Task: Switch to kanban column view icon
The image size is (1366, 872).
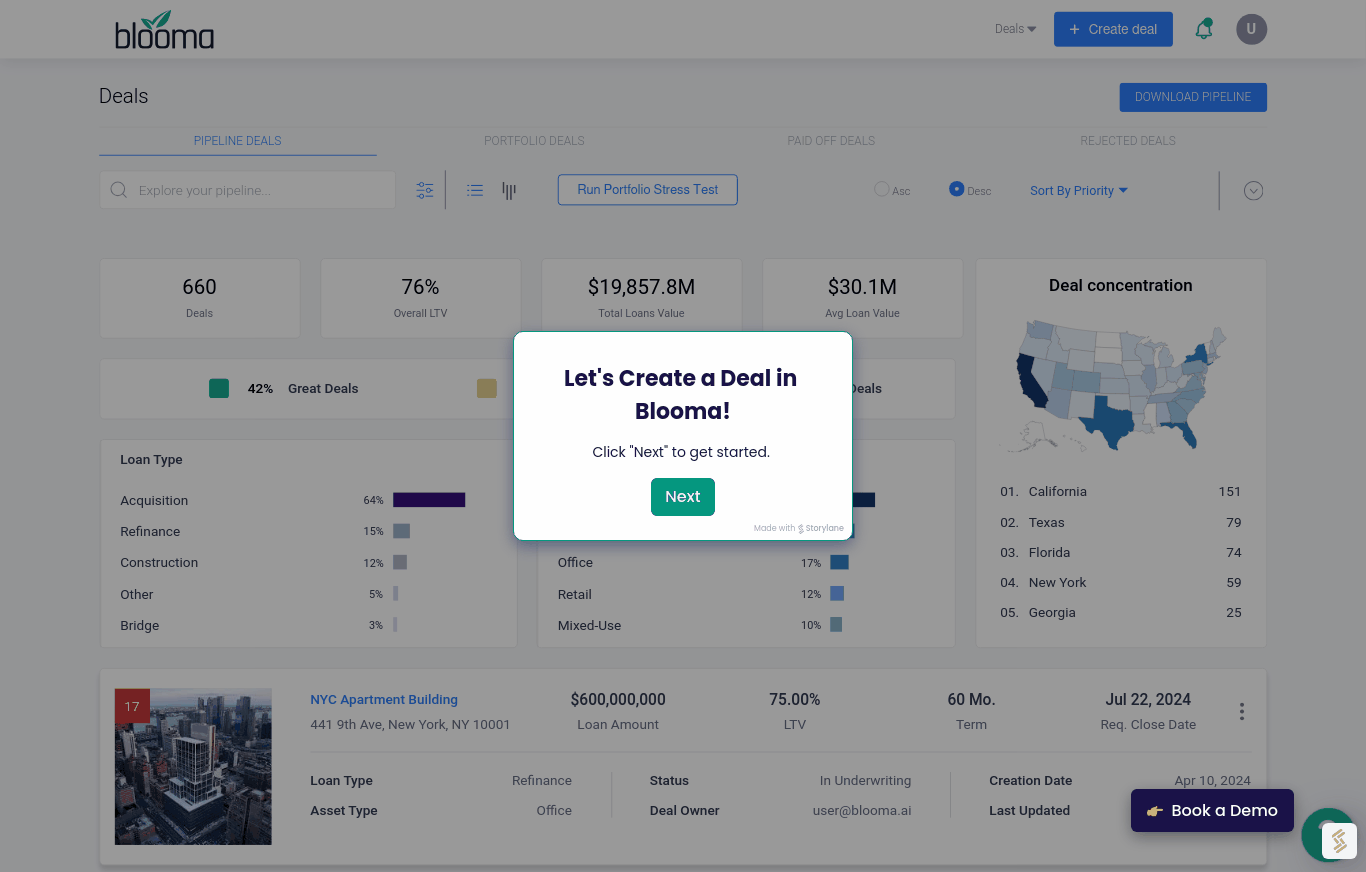Action: (509, 190)
